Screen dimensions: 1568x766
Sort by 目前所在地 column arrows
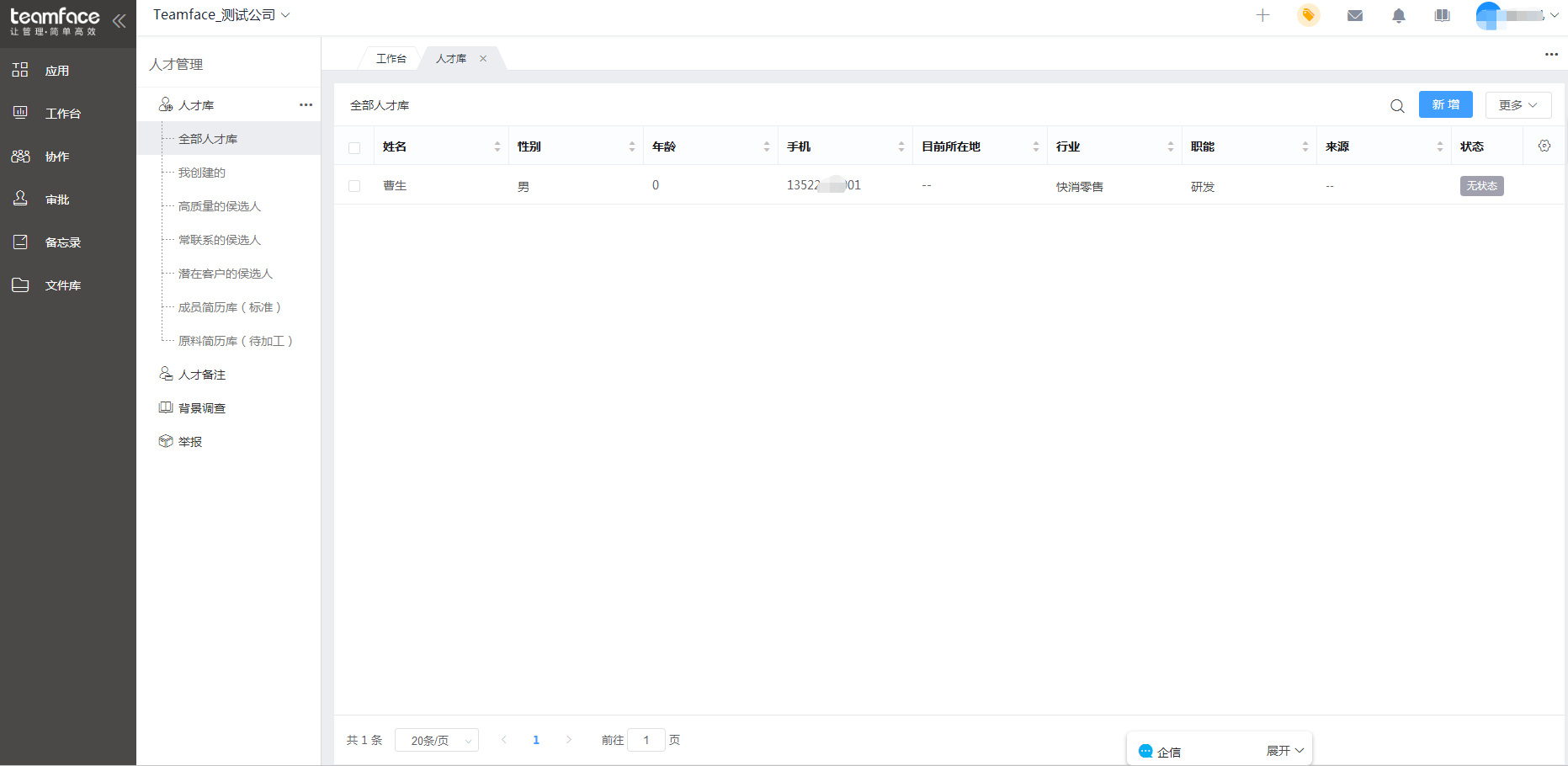(x=1036, y=146)
